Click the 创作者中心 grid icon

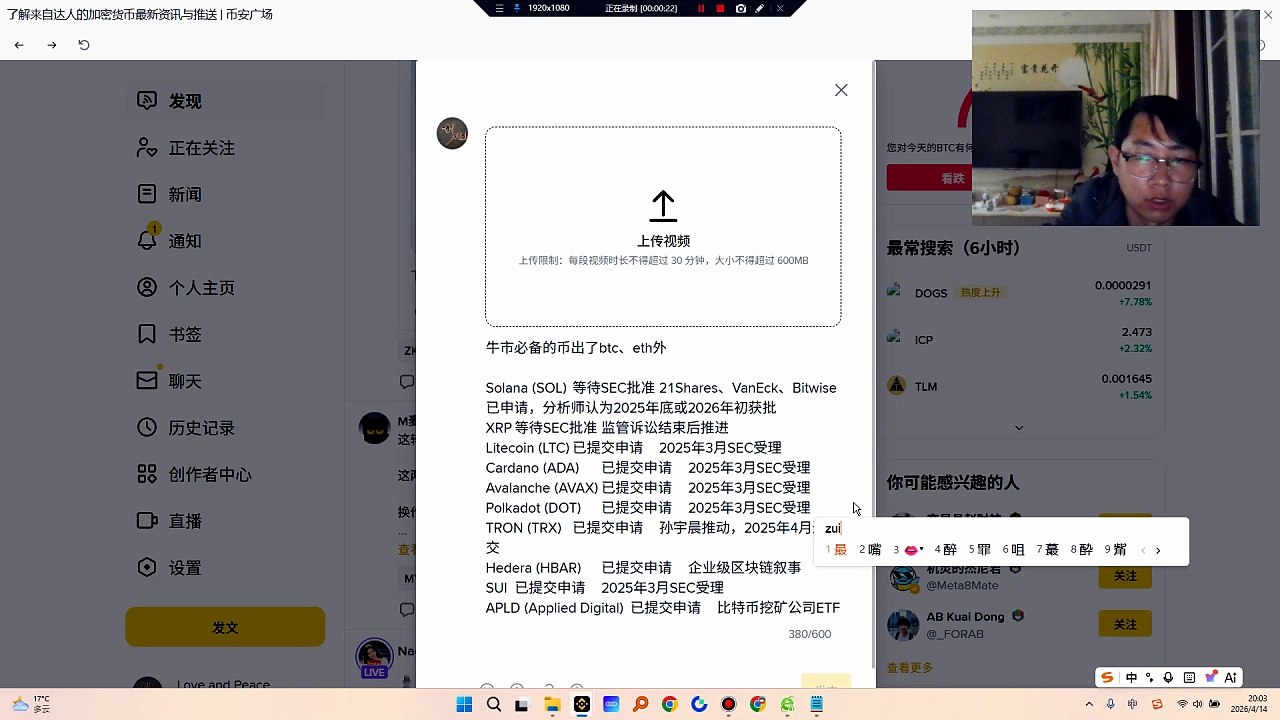(x=147, y=474)
